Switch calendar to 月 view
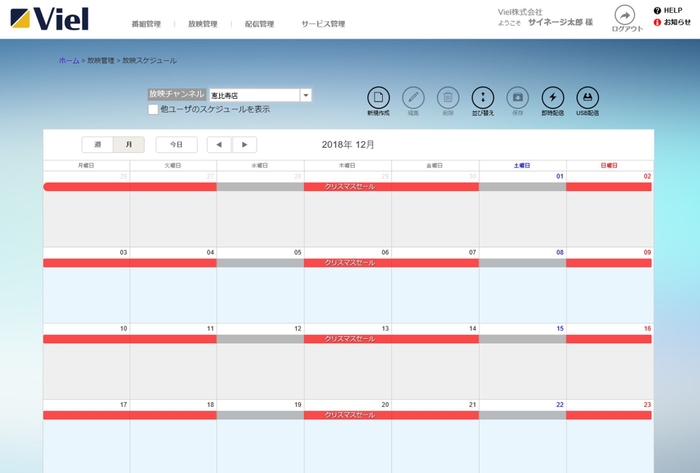The image size is (700, 473). [x=128, y=145]
